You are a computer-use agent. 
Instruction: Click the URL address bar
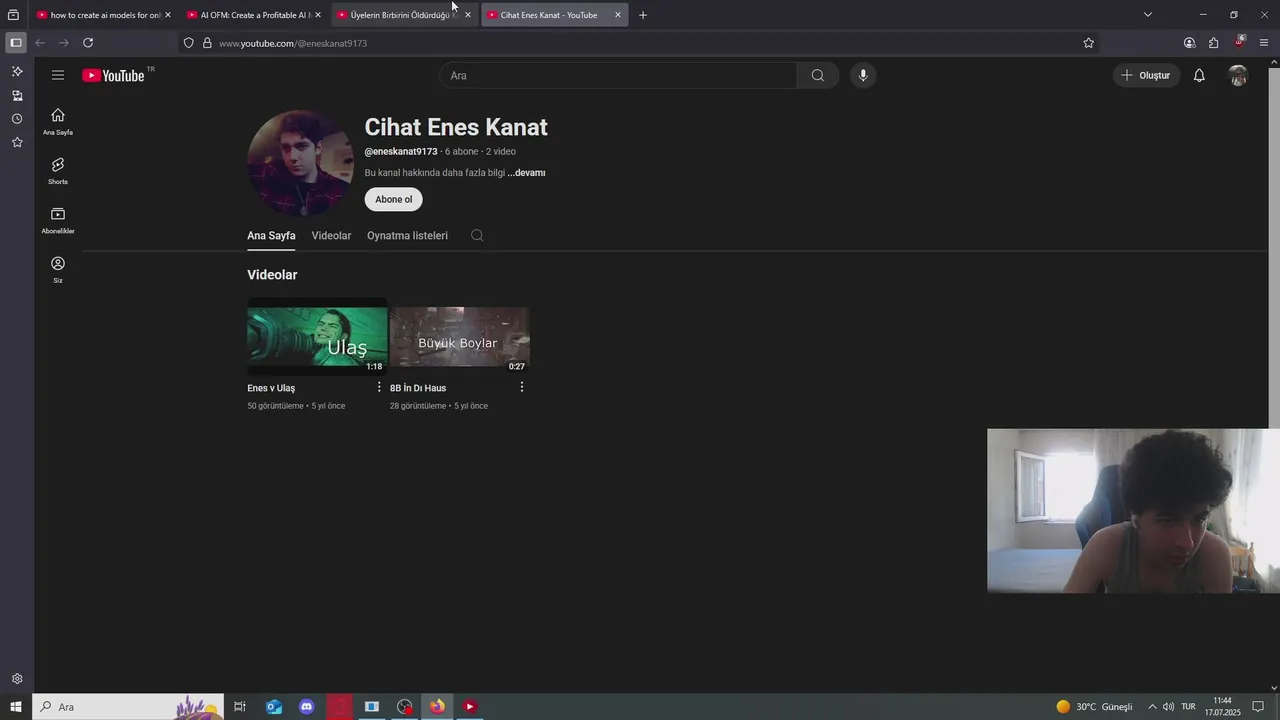(x=640, y=43)
